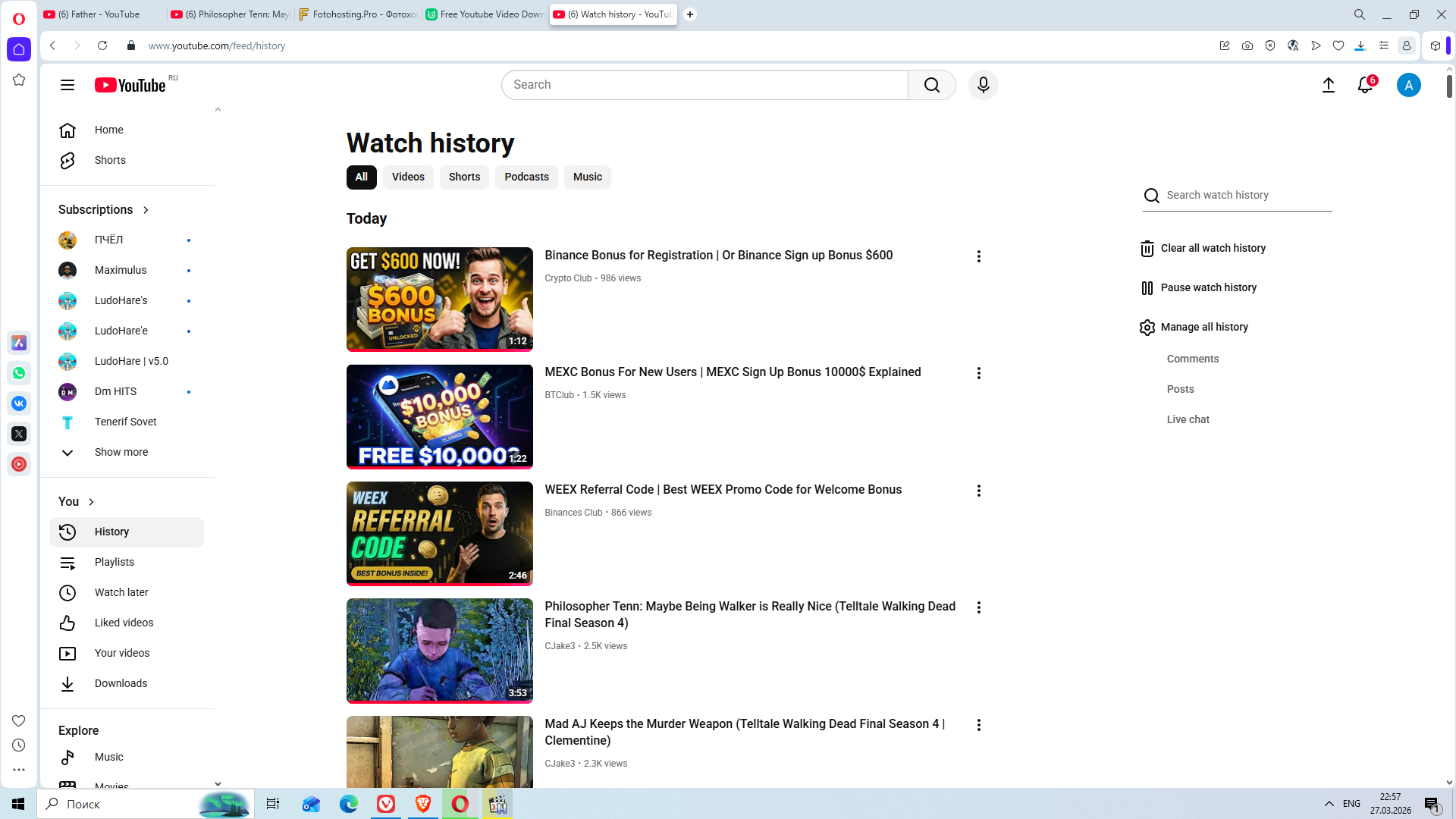Click Clear all watch history
1456x819 pixels.
1212,248
